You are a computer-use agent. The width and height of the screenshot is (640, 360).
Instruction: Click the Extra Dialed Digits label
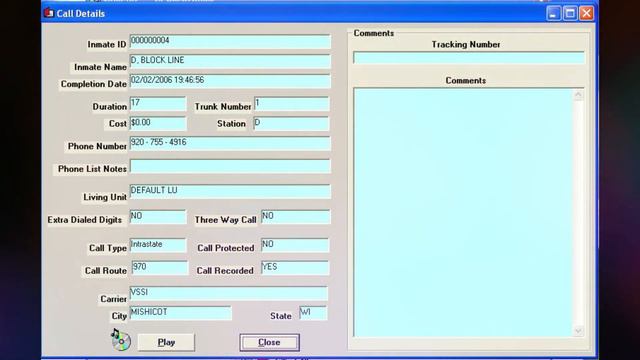click(x=84, y=220)
